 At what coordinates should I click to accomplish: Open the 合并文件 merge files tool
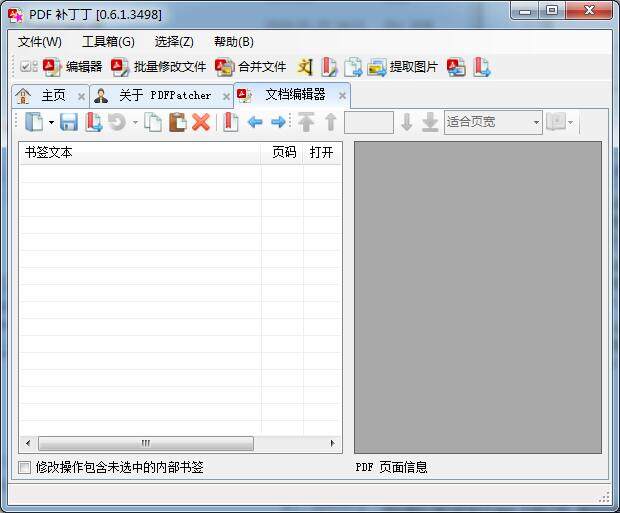coord(251,67)
